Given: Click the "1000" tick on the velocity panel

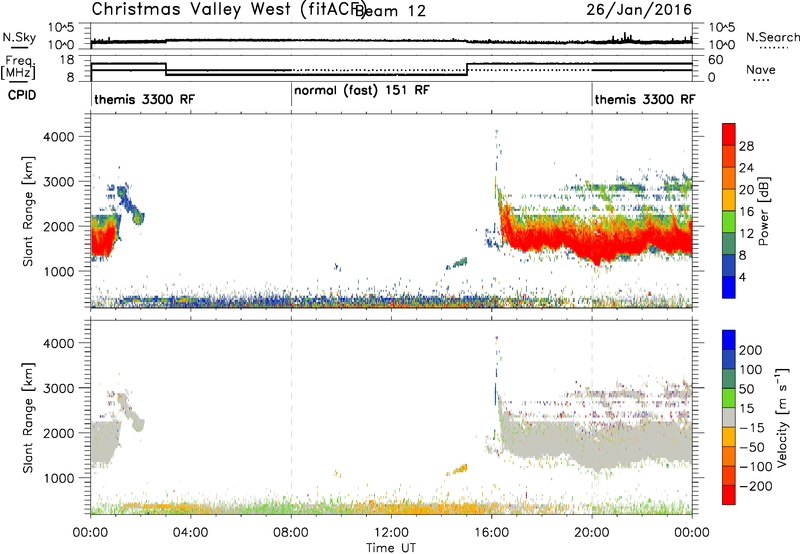Looking at the screenshot, I should 58,478.
